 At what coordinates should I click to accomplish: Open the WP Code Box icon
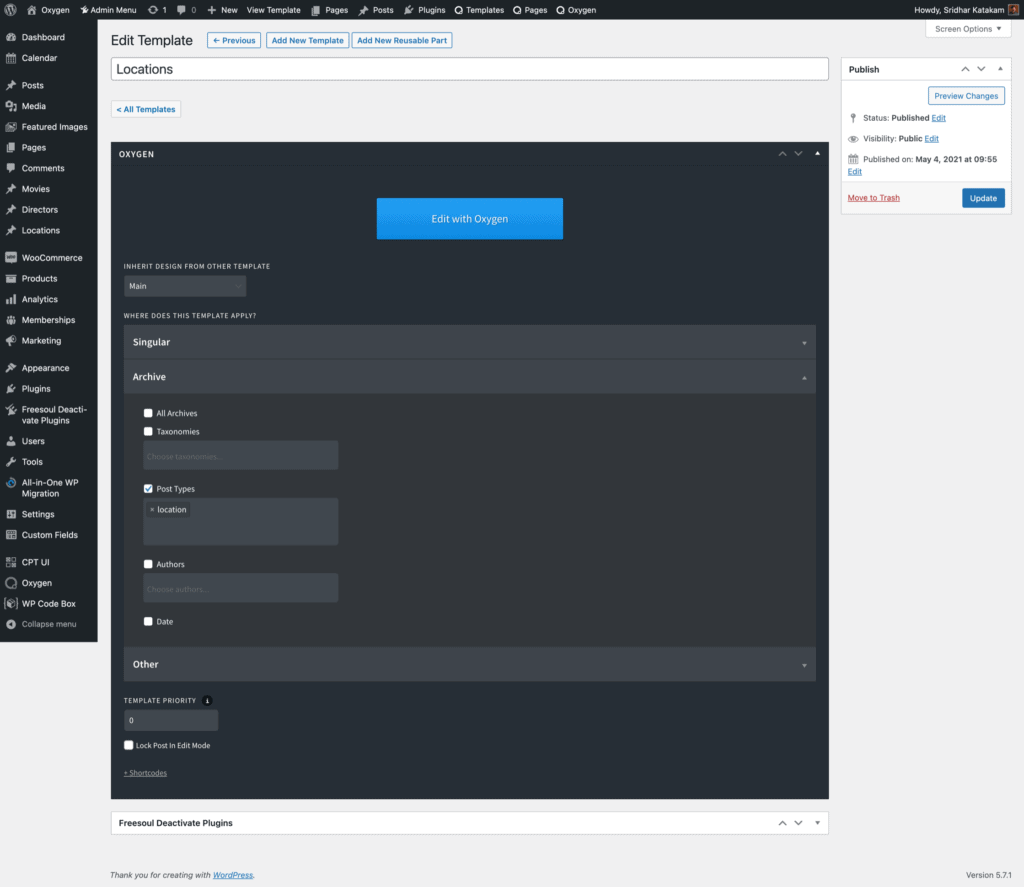pos(11,604)
